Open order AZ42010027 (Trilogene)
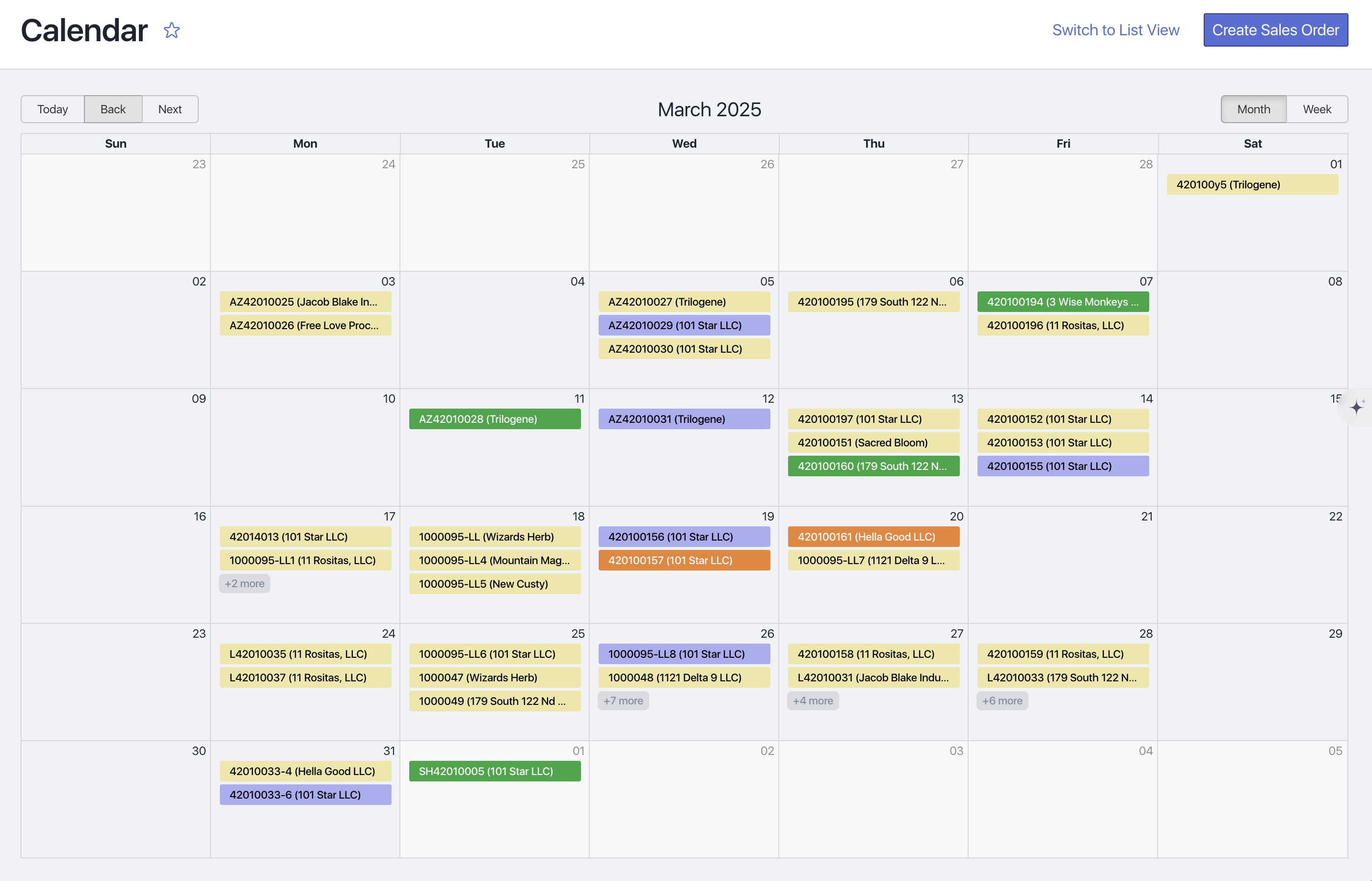Image resolution: width=1372 pixels, height=881 pixels. tap(685, 302)
